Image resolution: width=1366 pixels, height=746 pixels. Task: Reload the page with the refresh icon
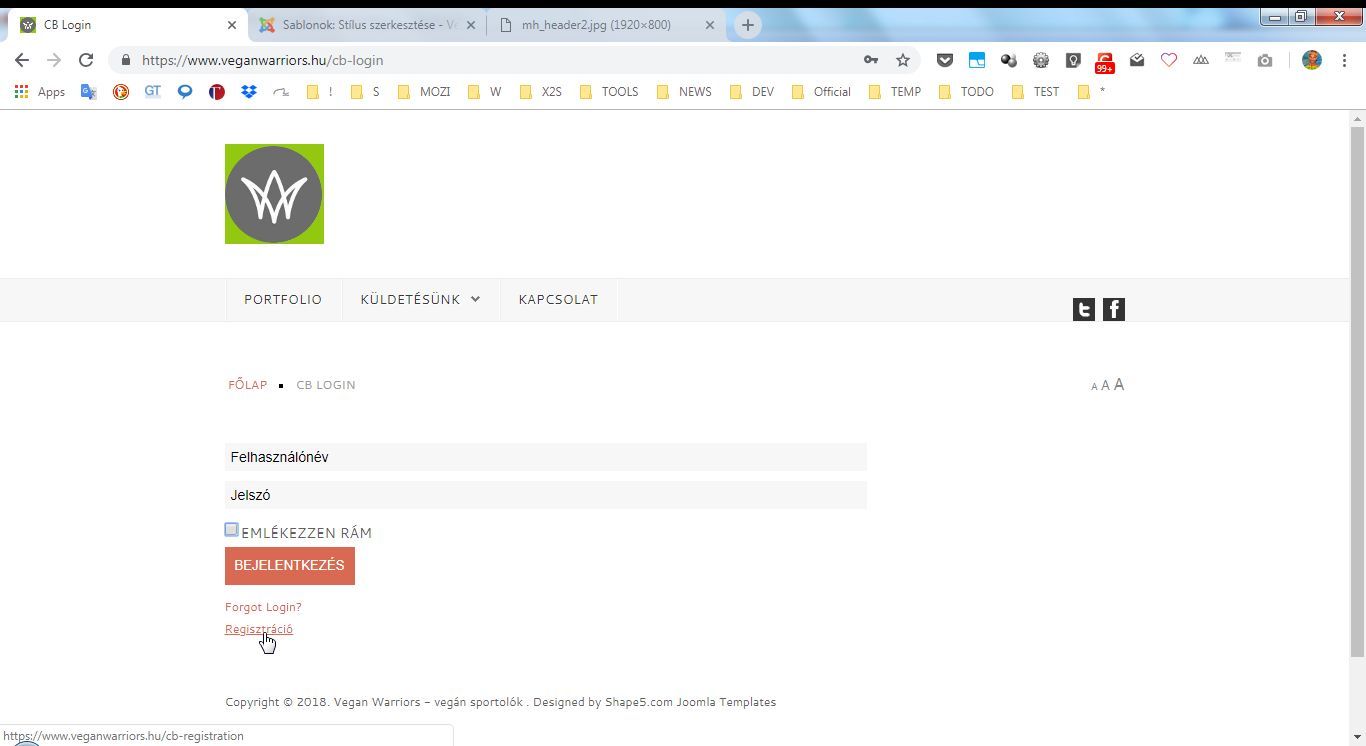(x=86, y=60)
